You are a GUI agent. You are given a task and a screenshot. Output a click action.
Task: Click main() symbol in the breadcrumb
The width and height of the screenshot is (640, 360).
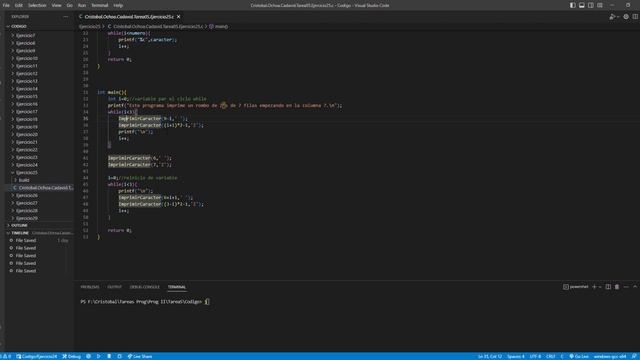click(219, 27)
